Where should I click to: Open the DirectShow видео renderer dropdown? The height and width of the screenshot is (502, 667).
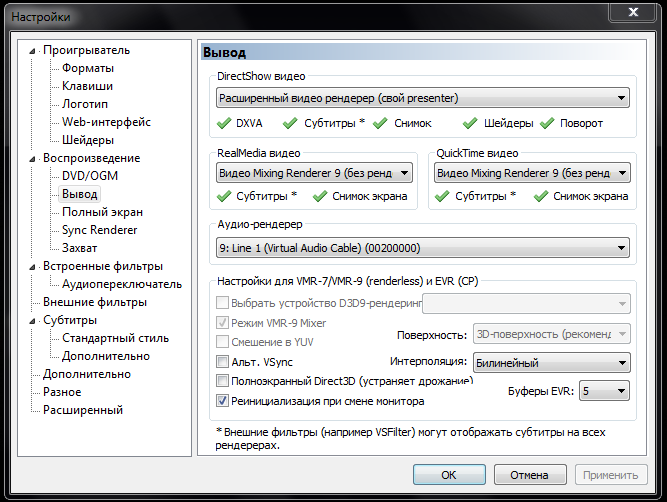pos(423,98)
